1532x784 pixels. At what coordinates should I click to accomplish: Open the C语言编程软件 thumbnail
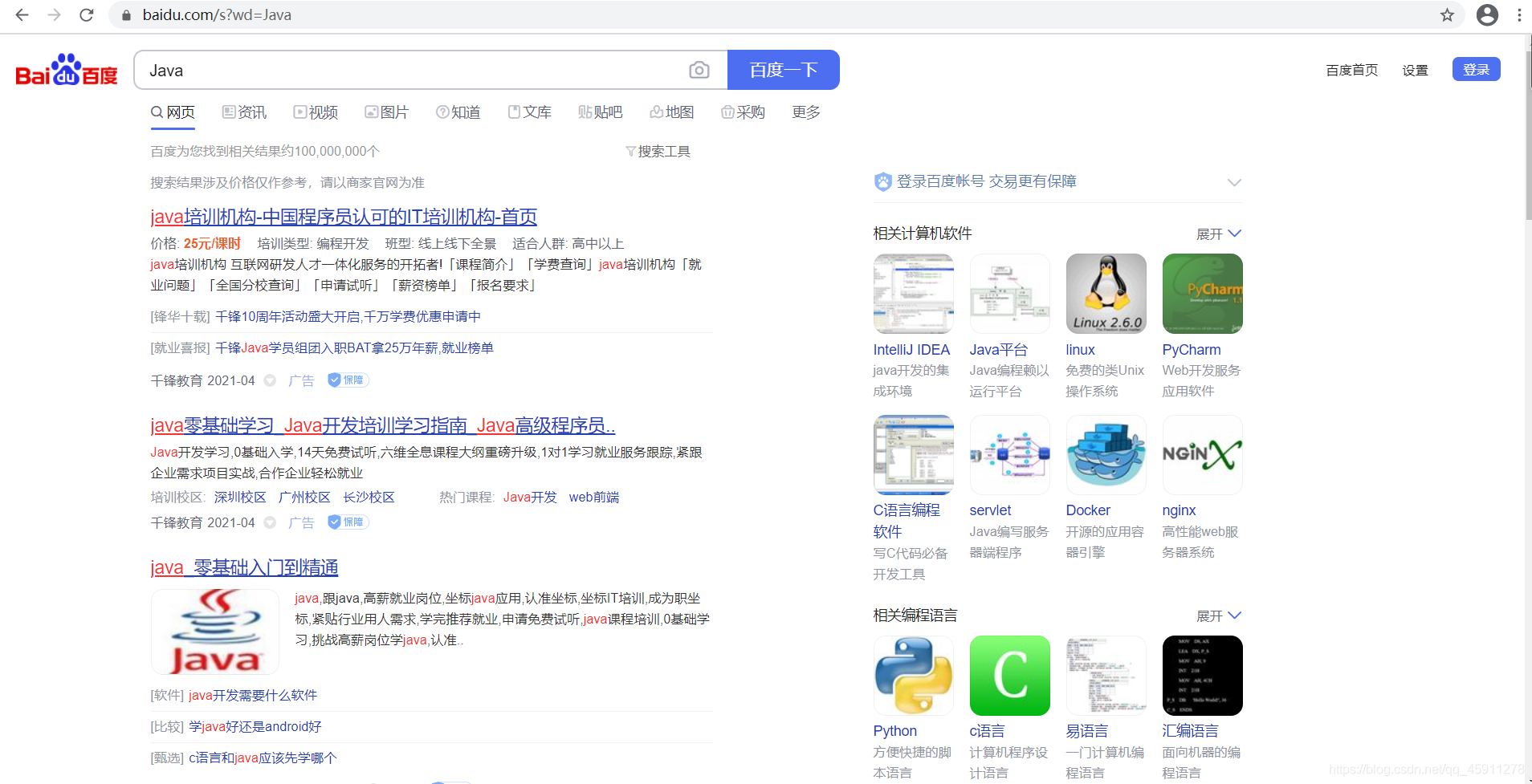click(914, 455)
